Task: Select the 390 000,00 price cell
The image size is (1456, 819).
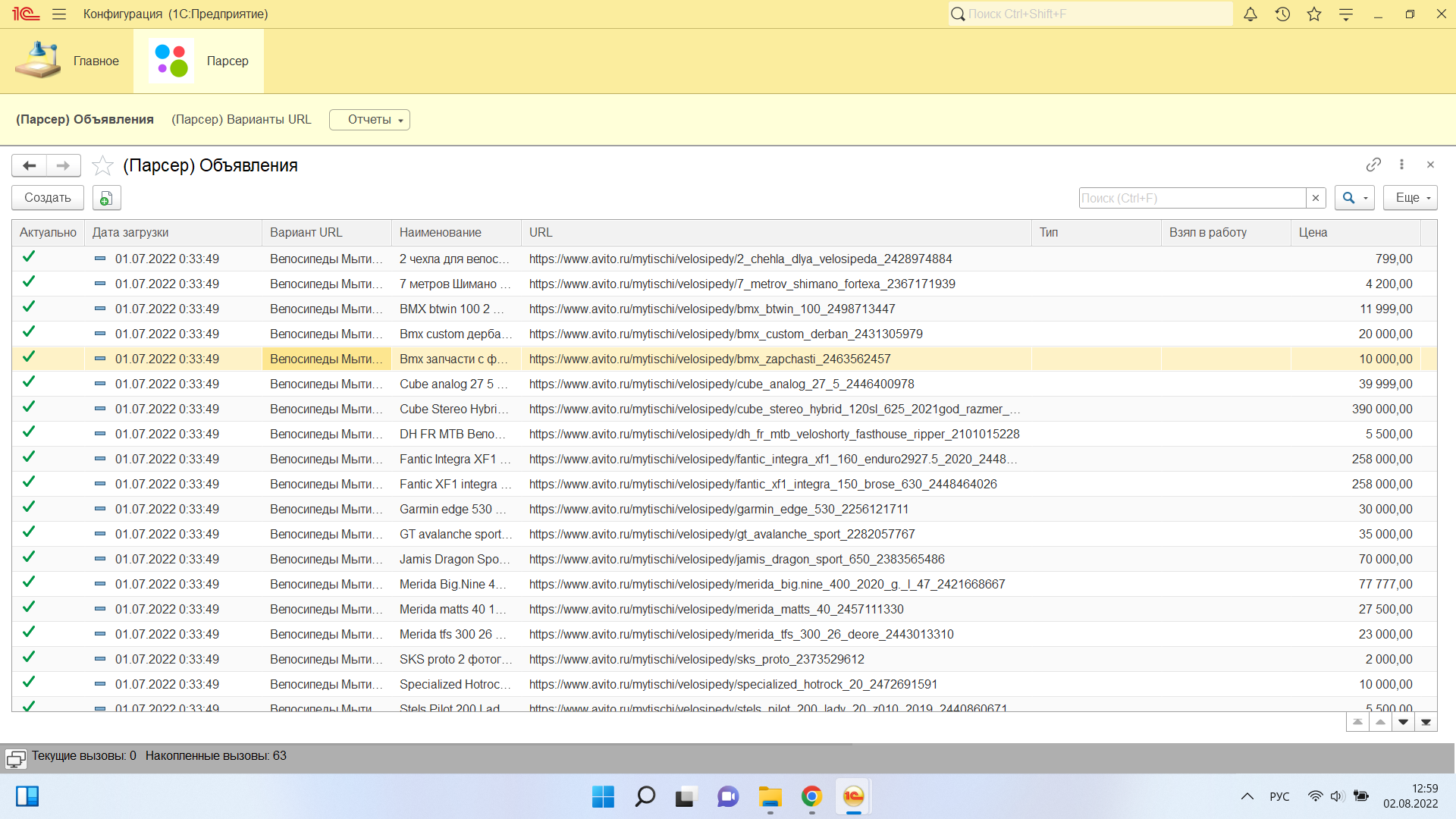Action: click(1355, 409)
